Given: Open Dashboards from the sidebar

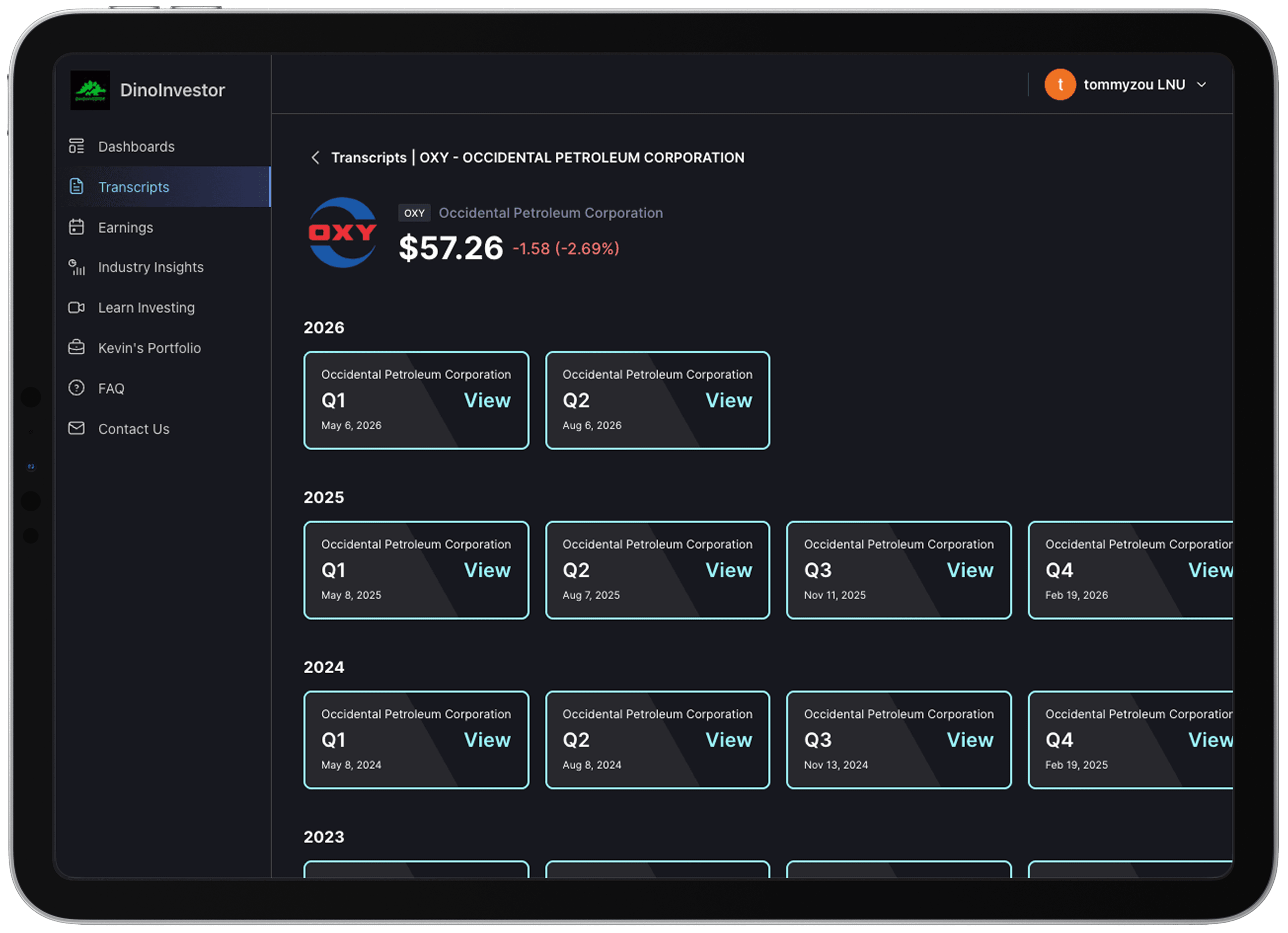Looking at the screenshot, I should click(x=136, y=147).
